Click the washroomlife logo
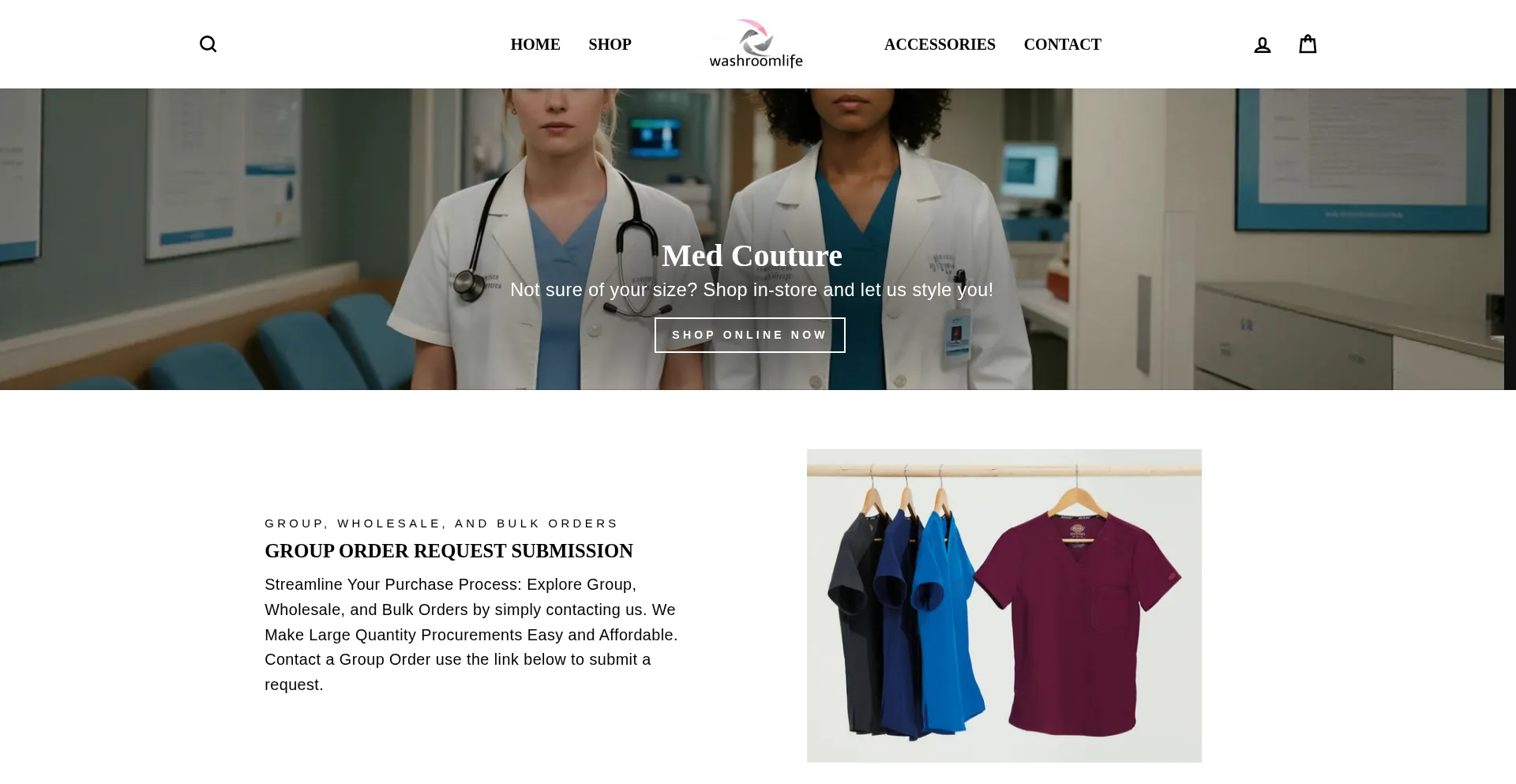 click(x=756, y=44)
